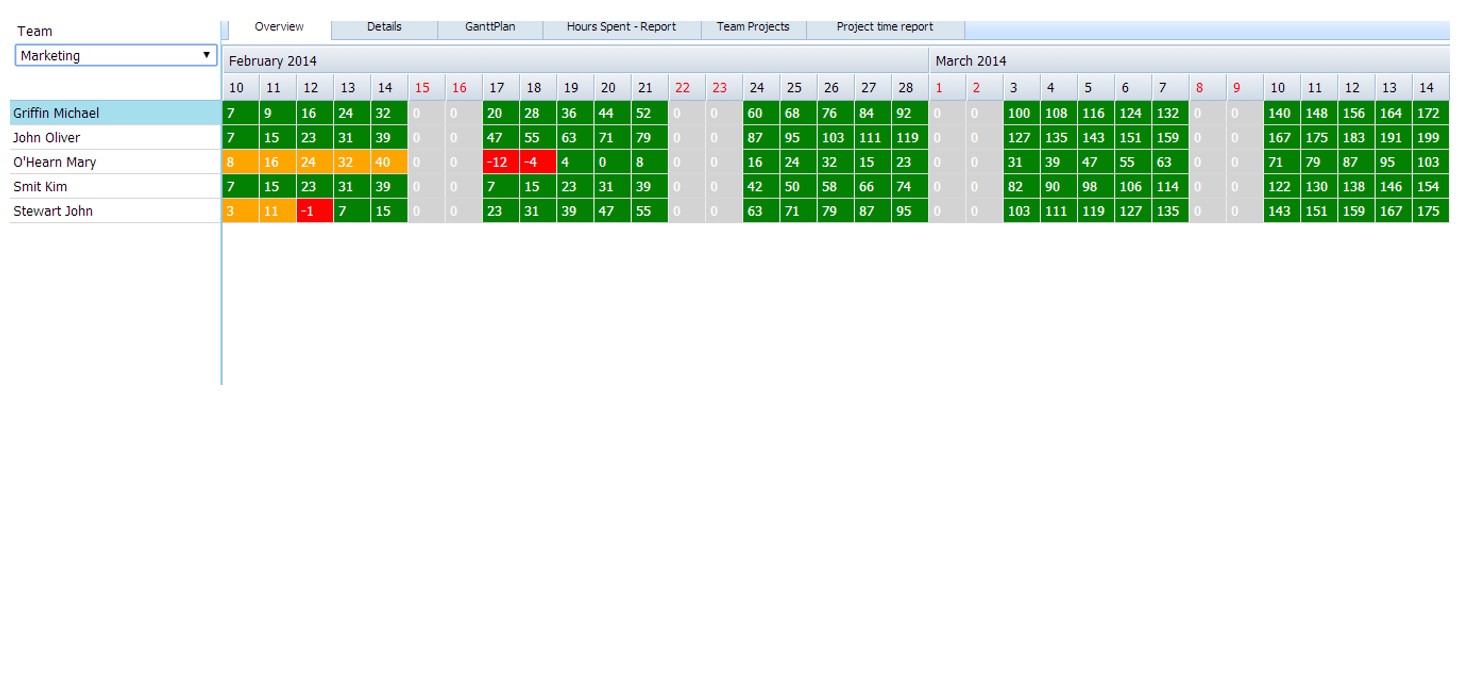Viewport: 1463px width, 677px height.
Task: Click John Oliver's 199 cell on March 14
Action: point(1431,138)
